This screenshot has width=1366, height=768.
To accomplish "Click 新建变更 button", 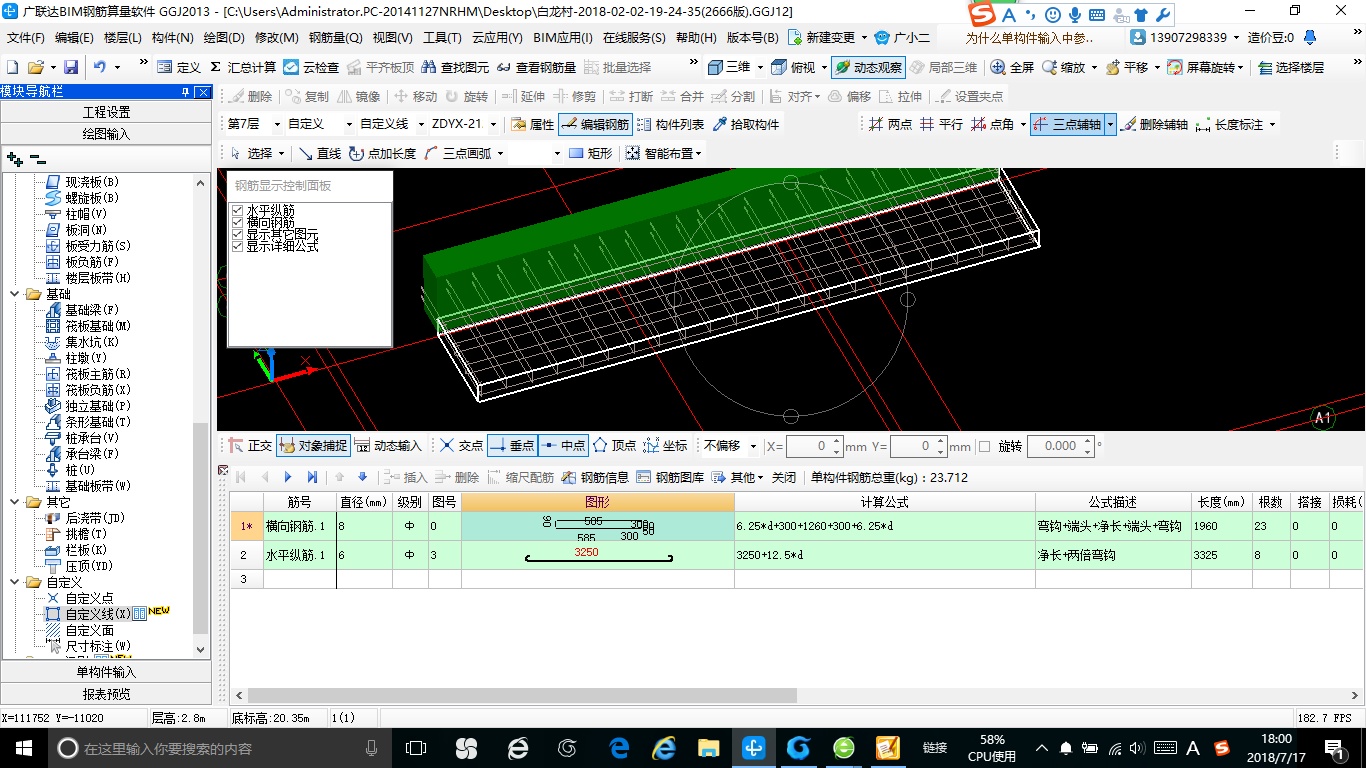I will pyautogui.click(x=823, y=38).
